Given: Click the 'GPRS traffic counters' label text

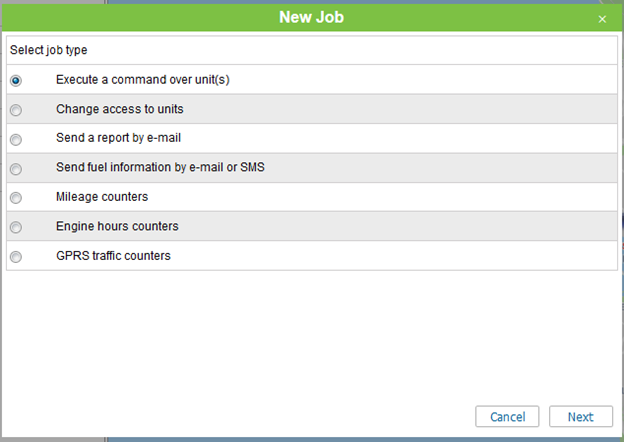Looking at the screenshot, I should pos(113,256).
